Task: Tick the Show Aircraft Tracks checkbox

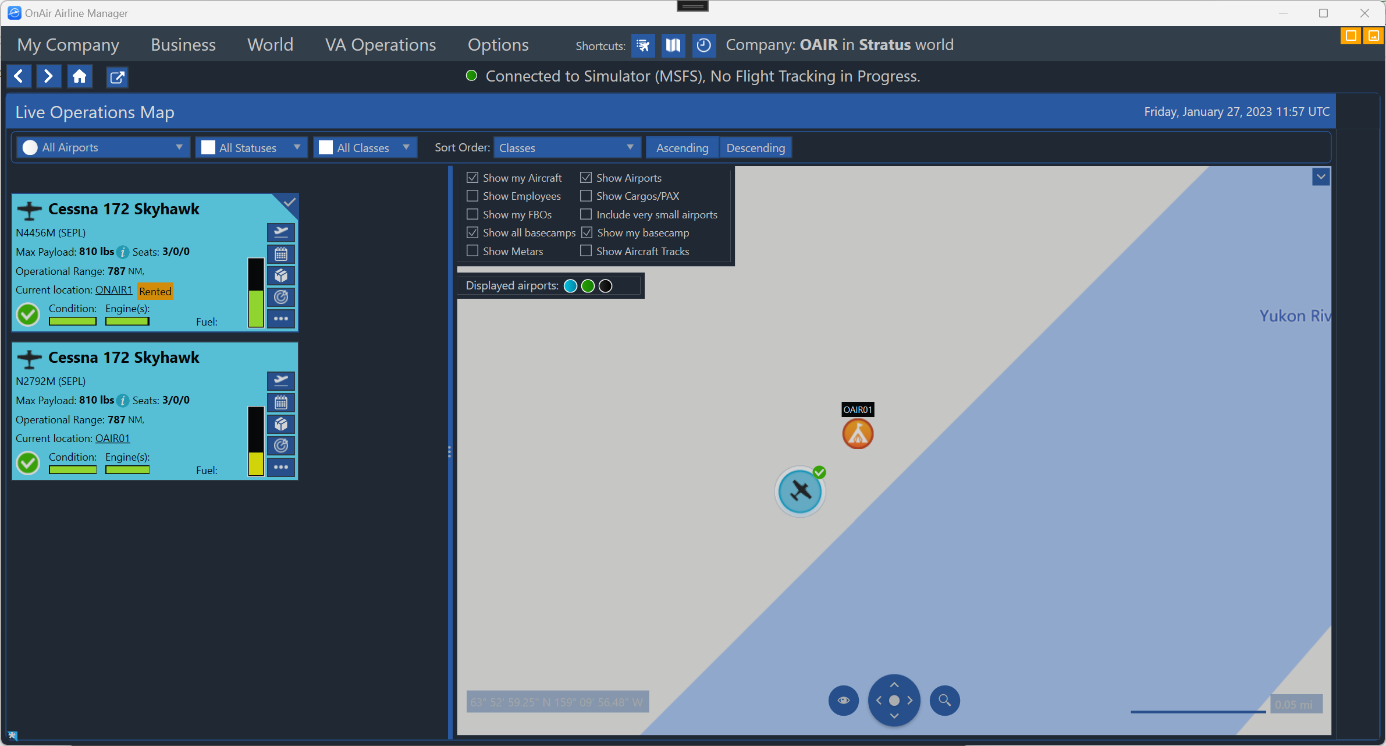Action: (587, 251)
